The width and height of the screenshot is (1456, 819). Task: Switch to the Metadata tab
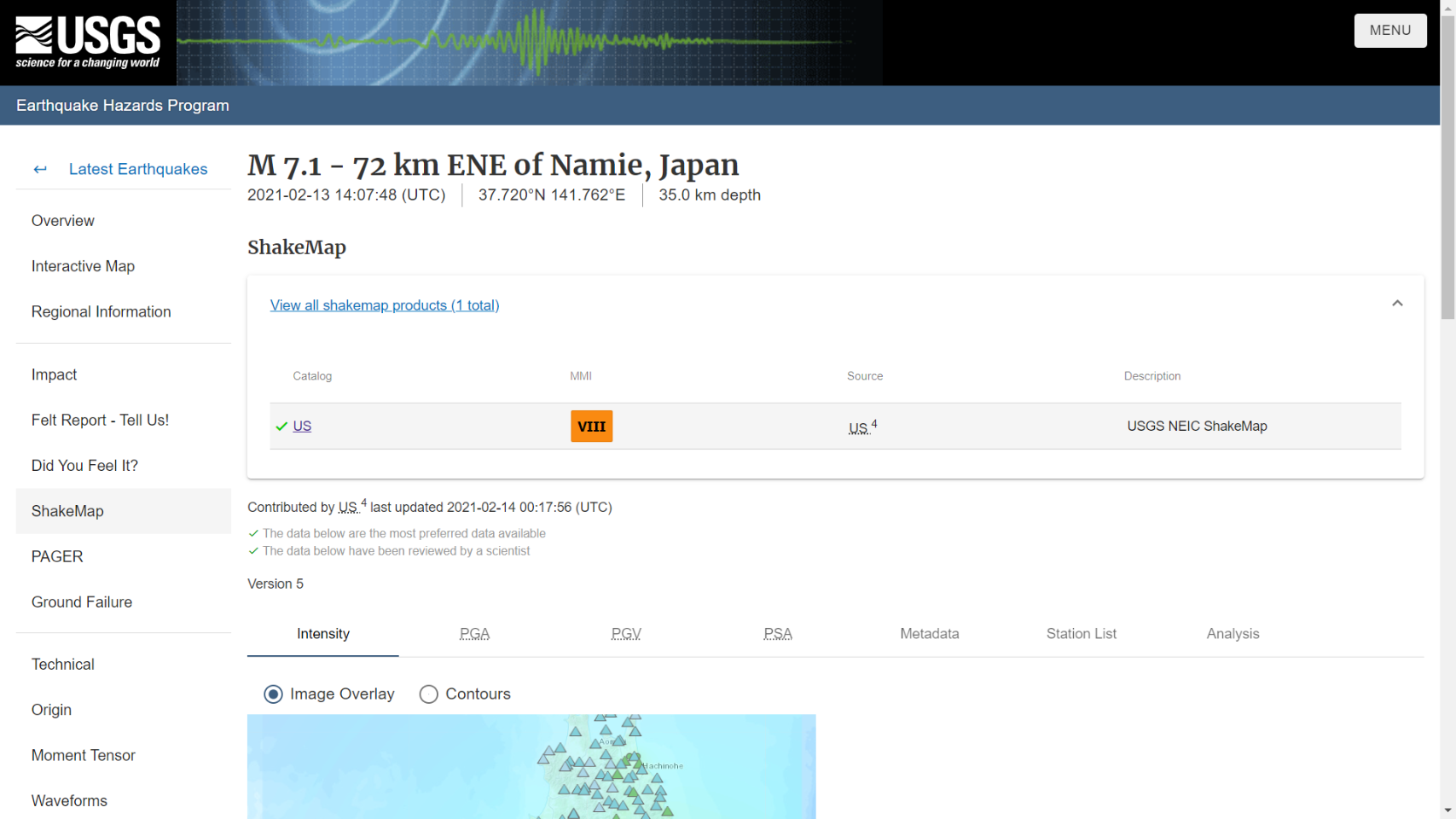(x=929, y=634)
